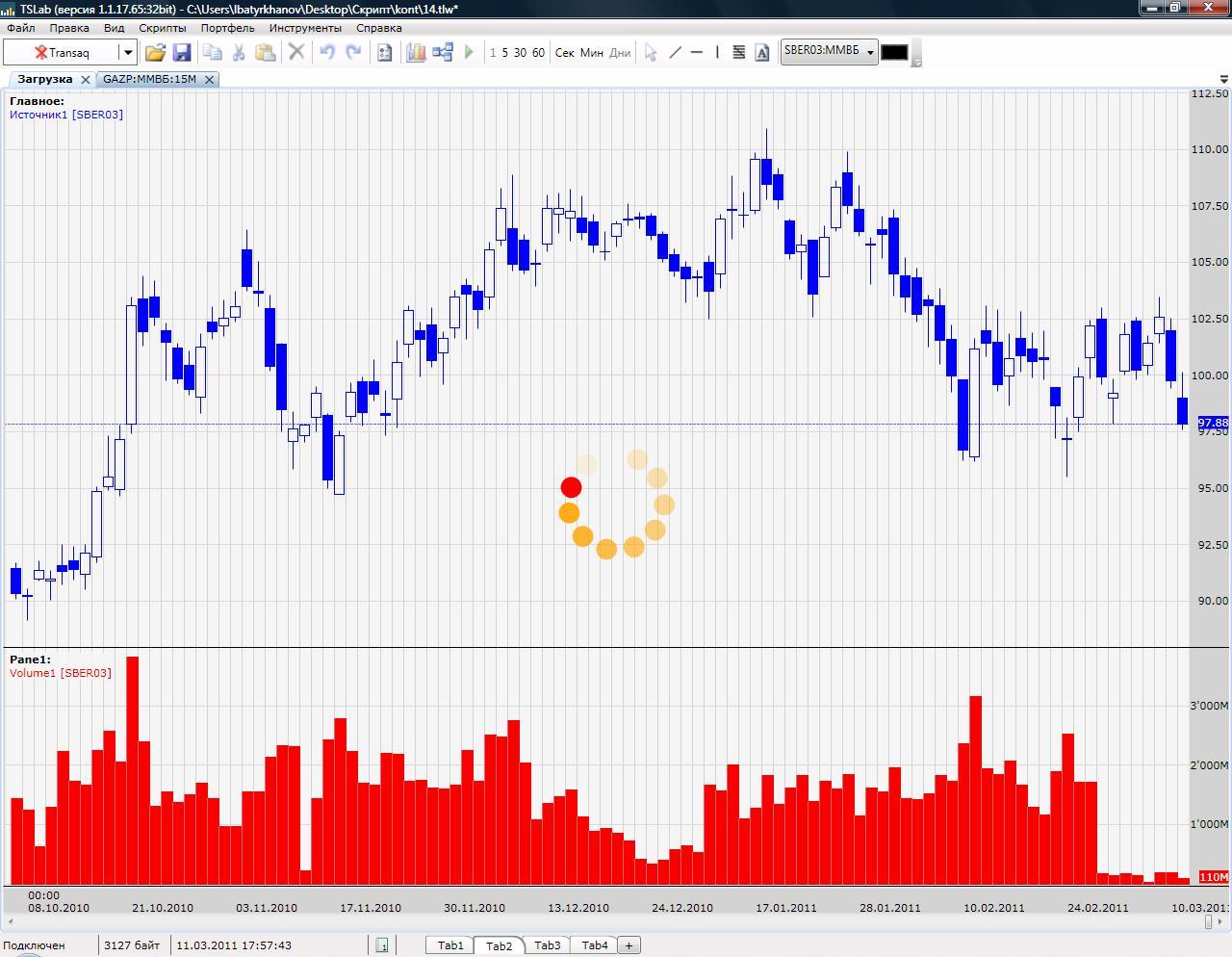Run script with green play arrow
Screen dimensions: 1232x957
(470, 52)
